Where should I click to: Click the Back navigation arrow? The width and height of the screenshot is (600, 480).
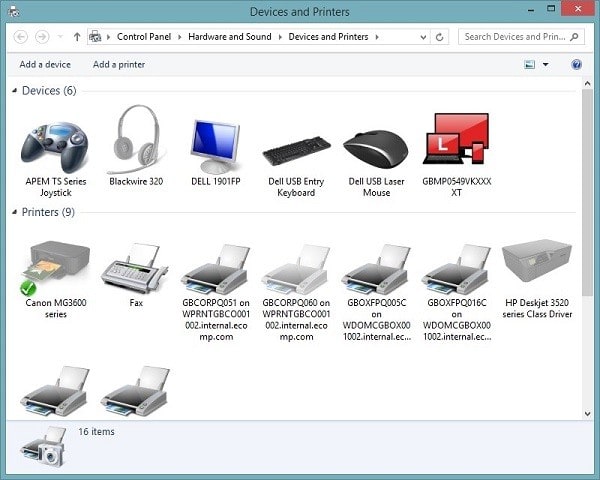click(x=21, y=37)
